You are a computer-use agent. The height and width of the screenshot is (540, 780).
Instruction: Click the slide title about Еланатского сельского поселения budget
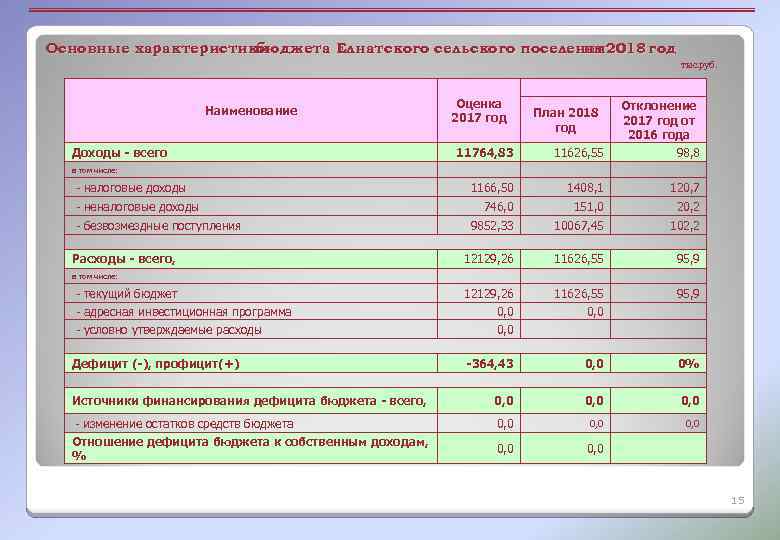click(x=361, y=48)
